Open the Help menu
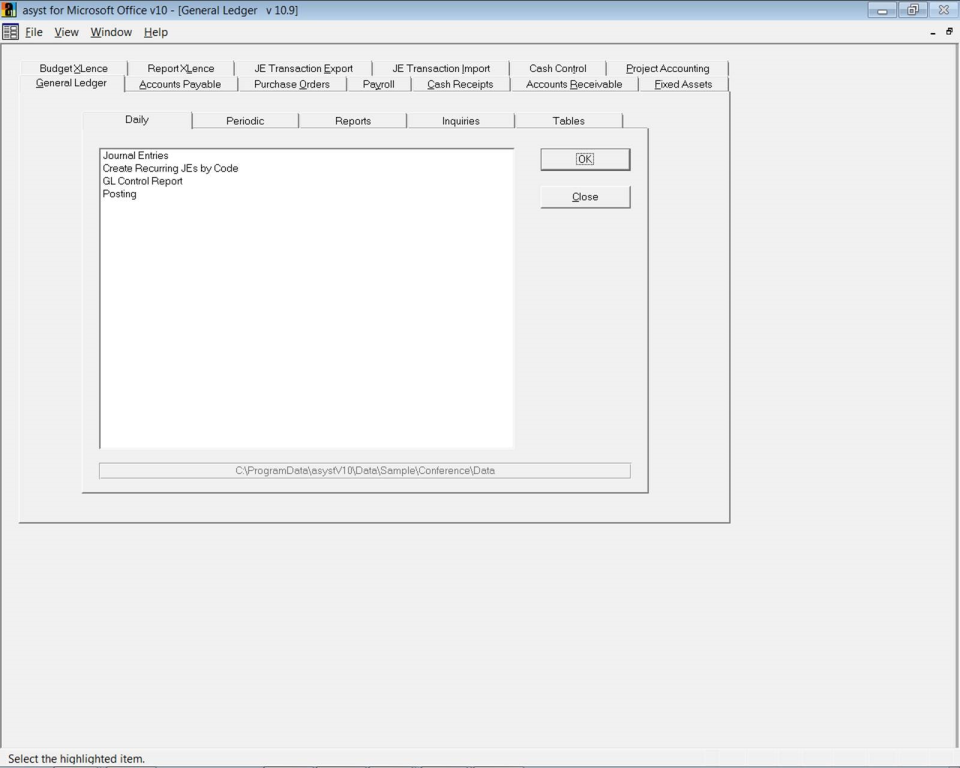This screenshot has height=768, width=960. (156, 32)
